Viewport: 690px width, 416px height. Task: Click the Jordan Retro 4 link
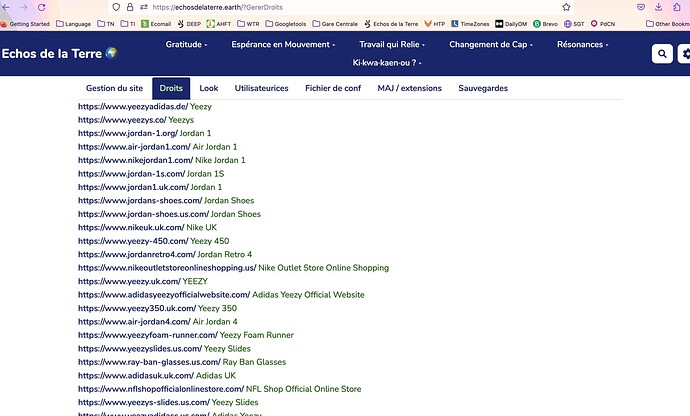[224, 254]
